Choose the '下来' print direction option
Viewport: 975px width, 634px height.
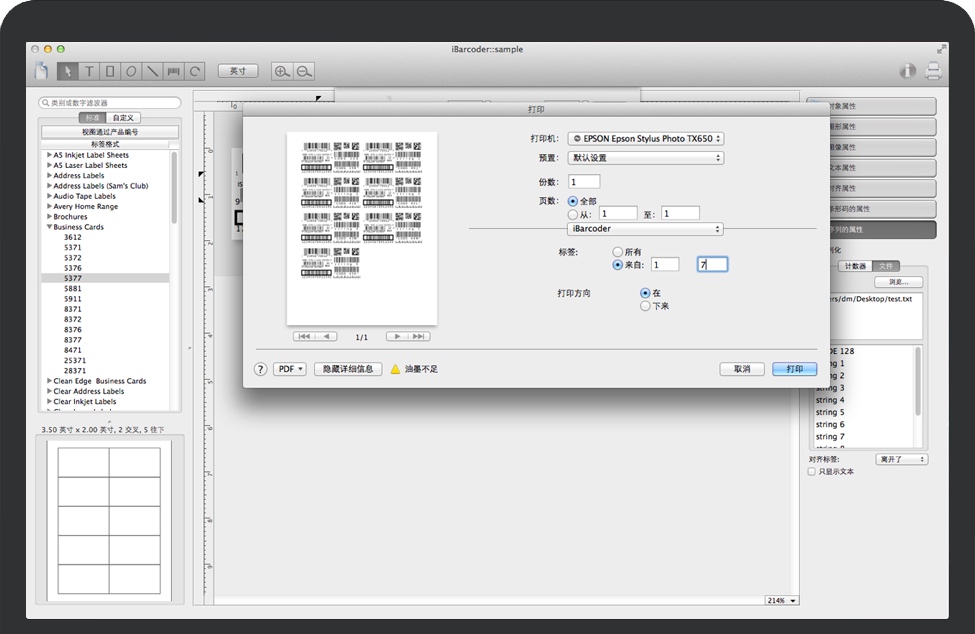[x=645, y=306]
